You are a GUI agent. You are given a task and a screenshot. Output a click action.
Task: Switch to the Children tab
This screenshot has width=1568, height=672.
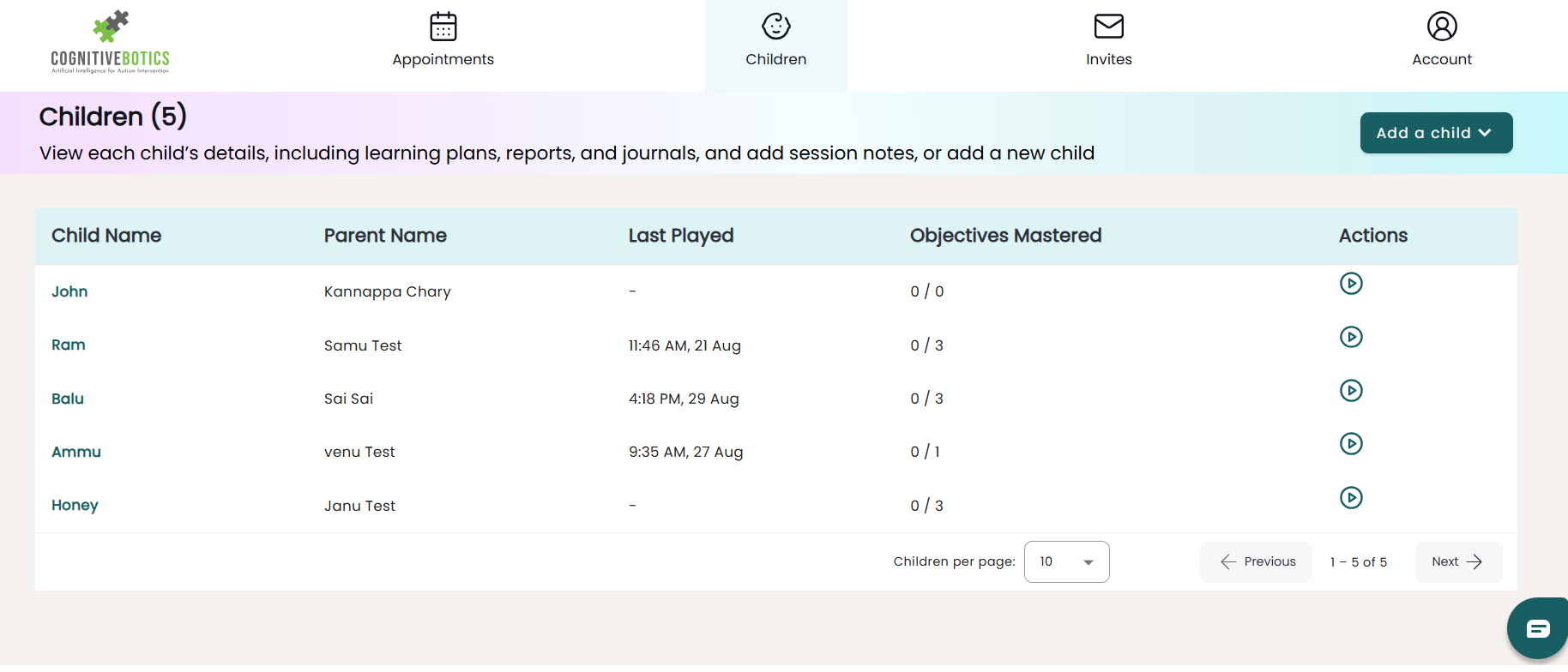coord(775,41)
